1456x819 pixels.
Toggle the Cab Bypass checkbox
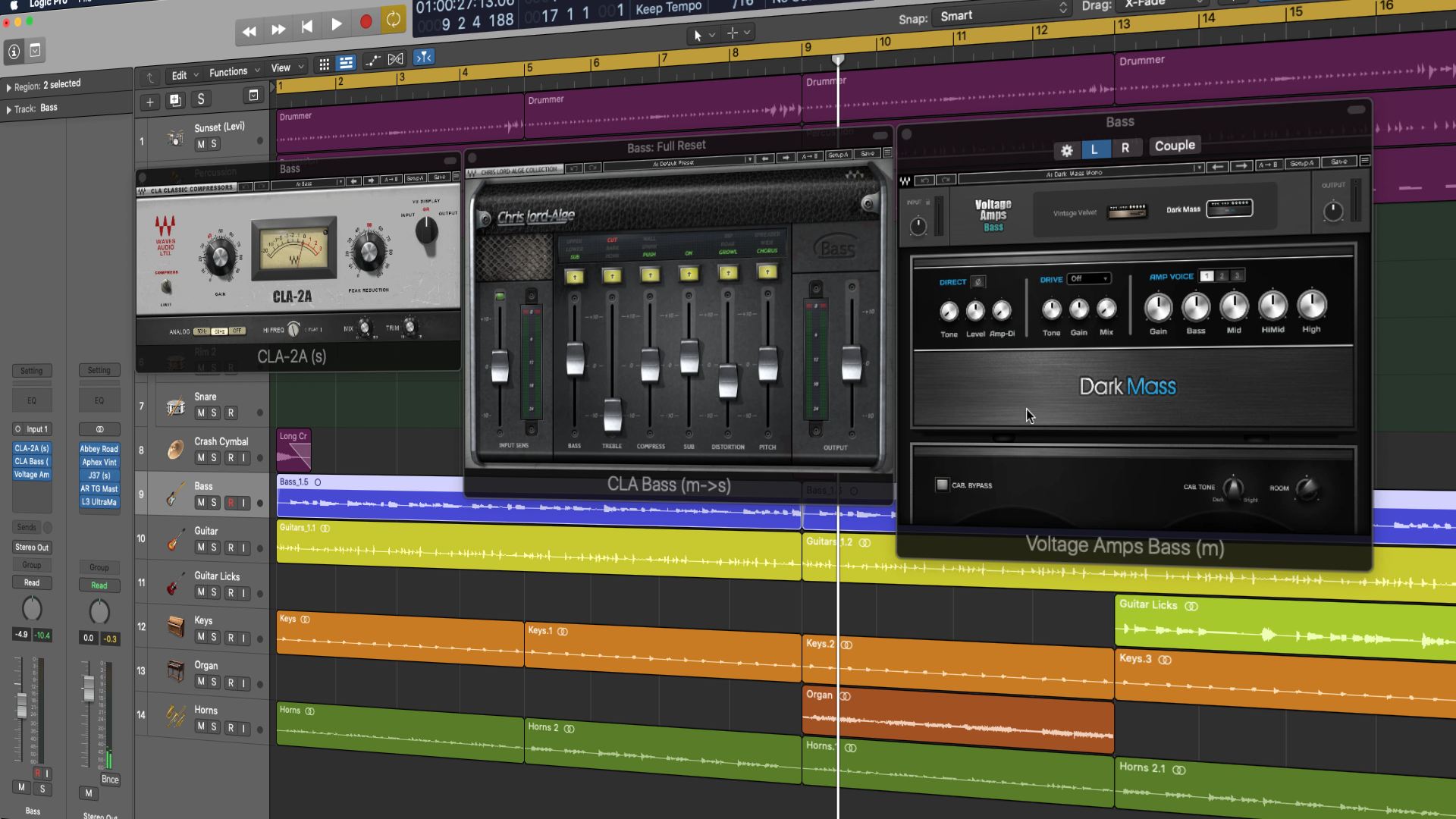point(942,485)
